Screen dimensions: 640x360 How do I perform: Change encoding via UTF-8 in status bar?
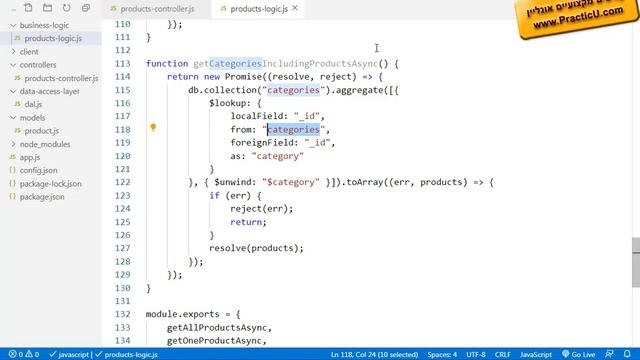point(476,354)
